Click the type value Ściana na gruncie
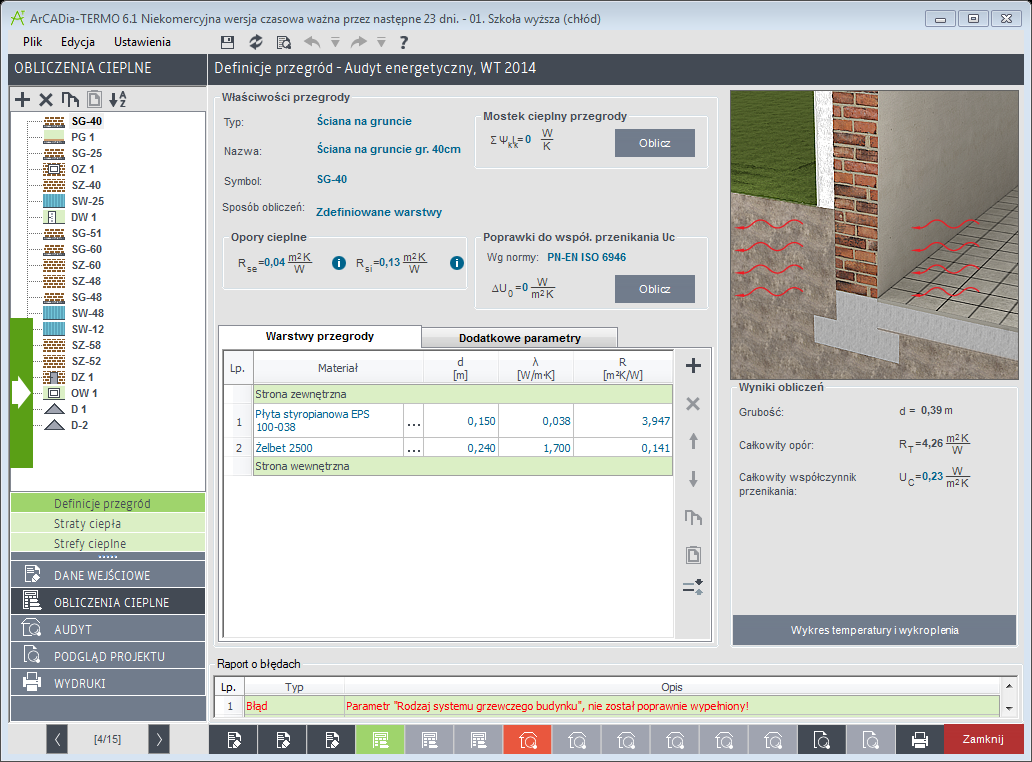Screen dimensions: 1032x762 coord(364,121)
